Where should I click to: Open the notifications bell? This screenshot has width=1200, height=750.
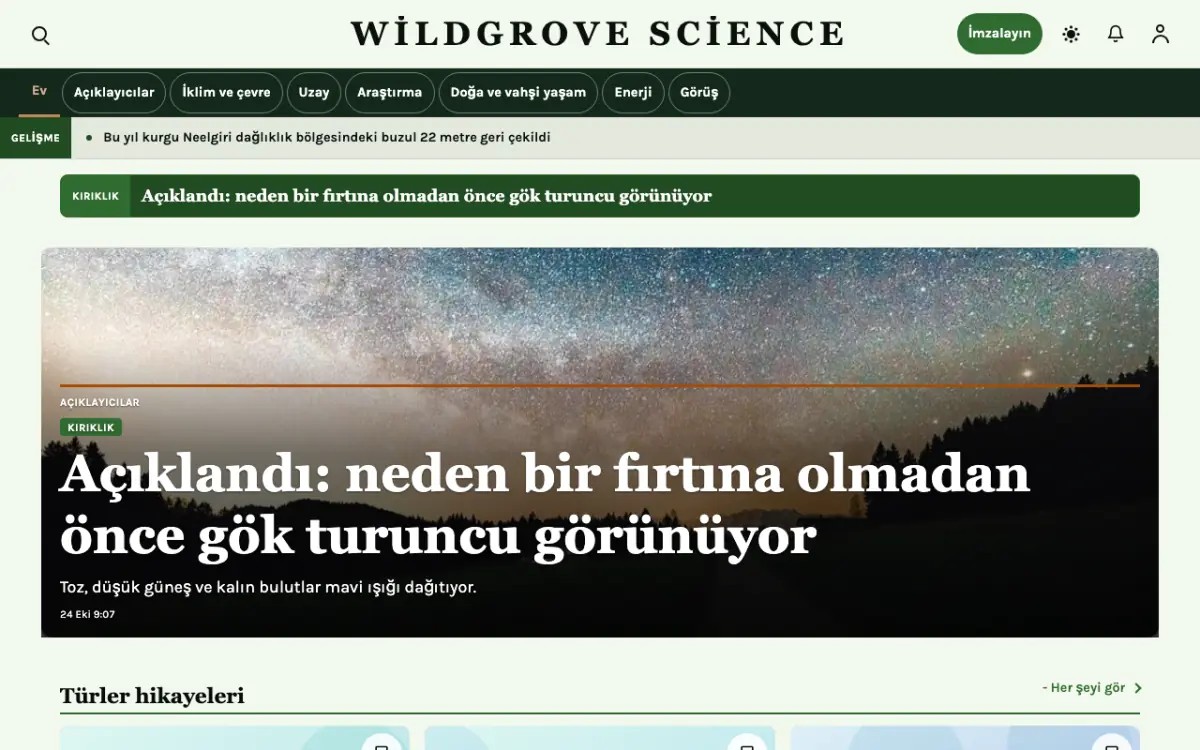1116,34
